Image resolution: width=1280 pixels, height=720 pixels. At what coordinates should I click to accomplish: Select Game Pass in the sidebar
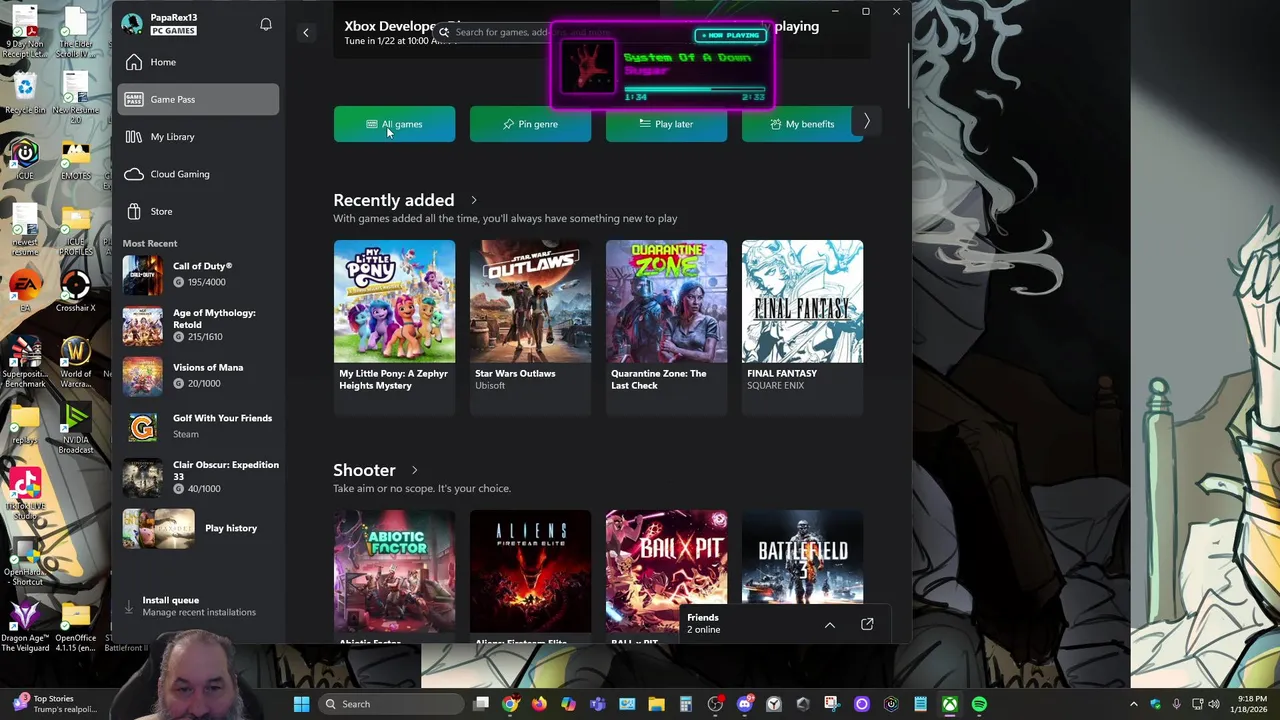tap(198, 99)
